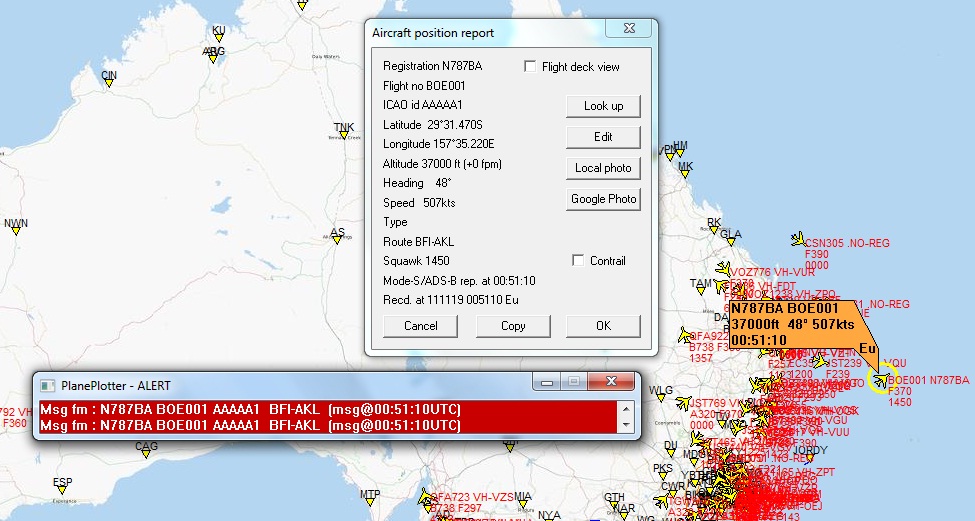The image size is (975, 521).
Task: Click the Altitude 37000 ft value
Action: [442, 164]
